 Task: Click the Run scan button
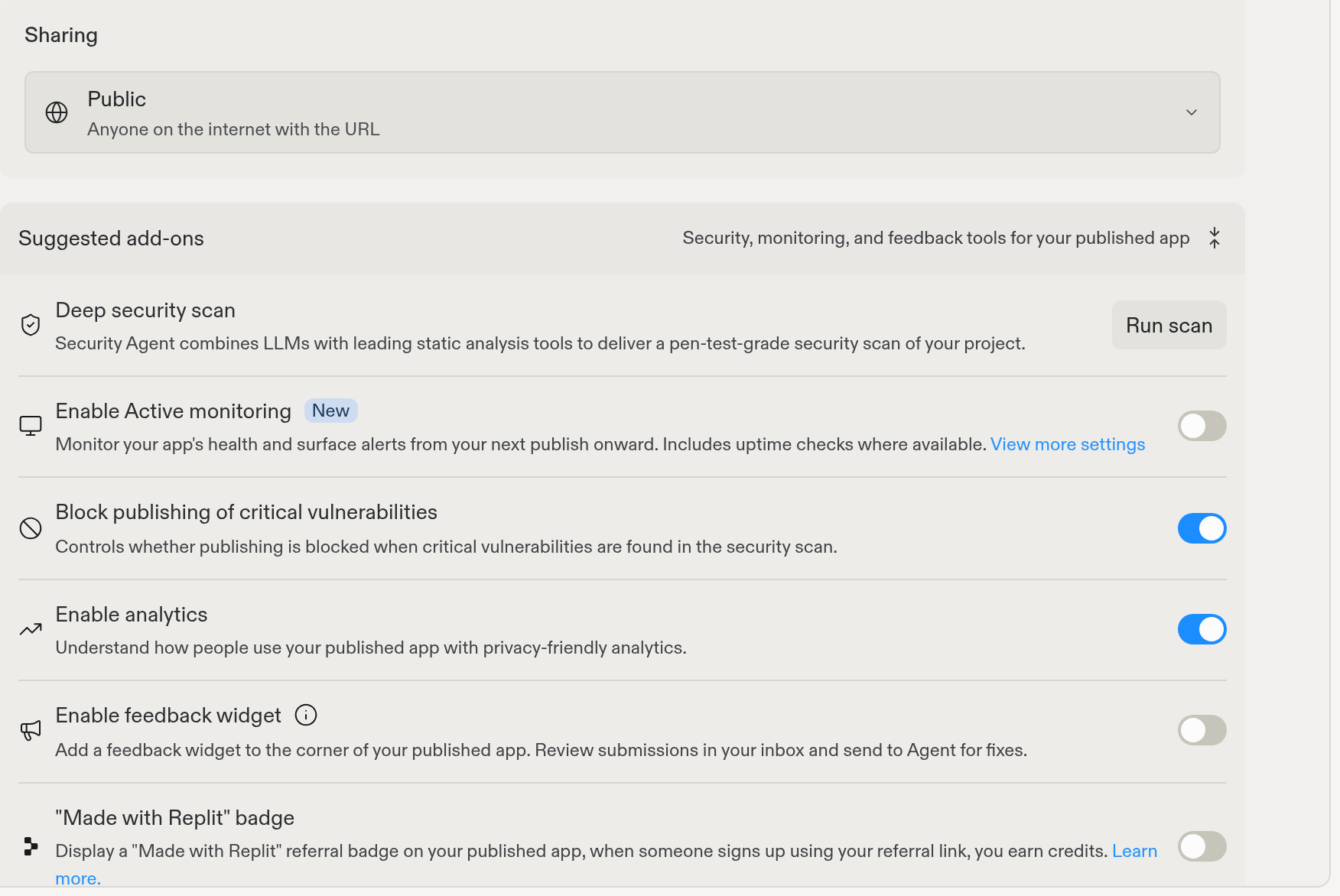coord(1169,325)
